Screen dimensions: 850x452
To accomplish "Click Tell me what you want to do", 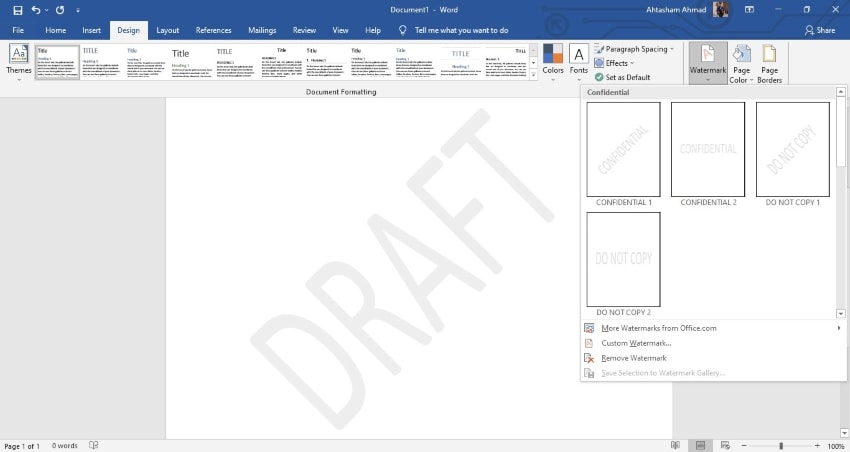I will (461, 30).
